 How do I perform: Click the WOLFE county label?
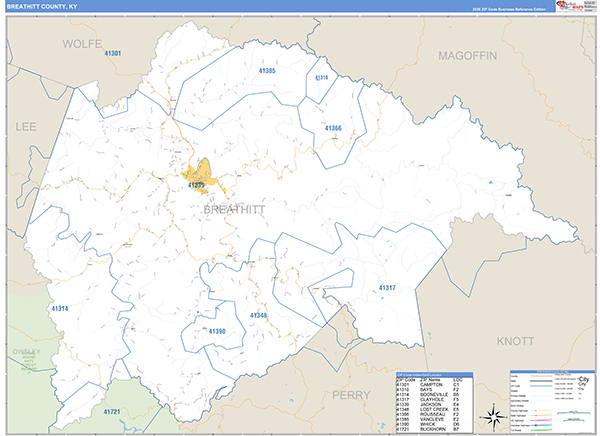point(82,44)
